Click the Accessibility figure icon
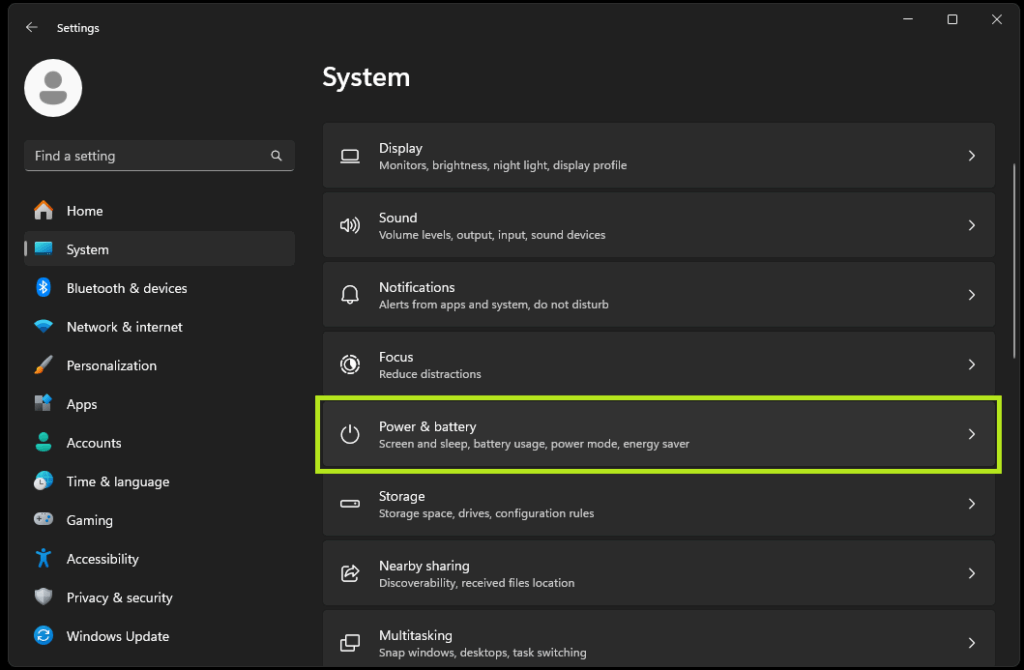 44,558
